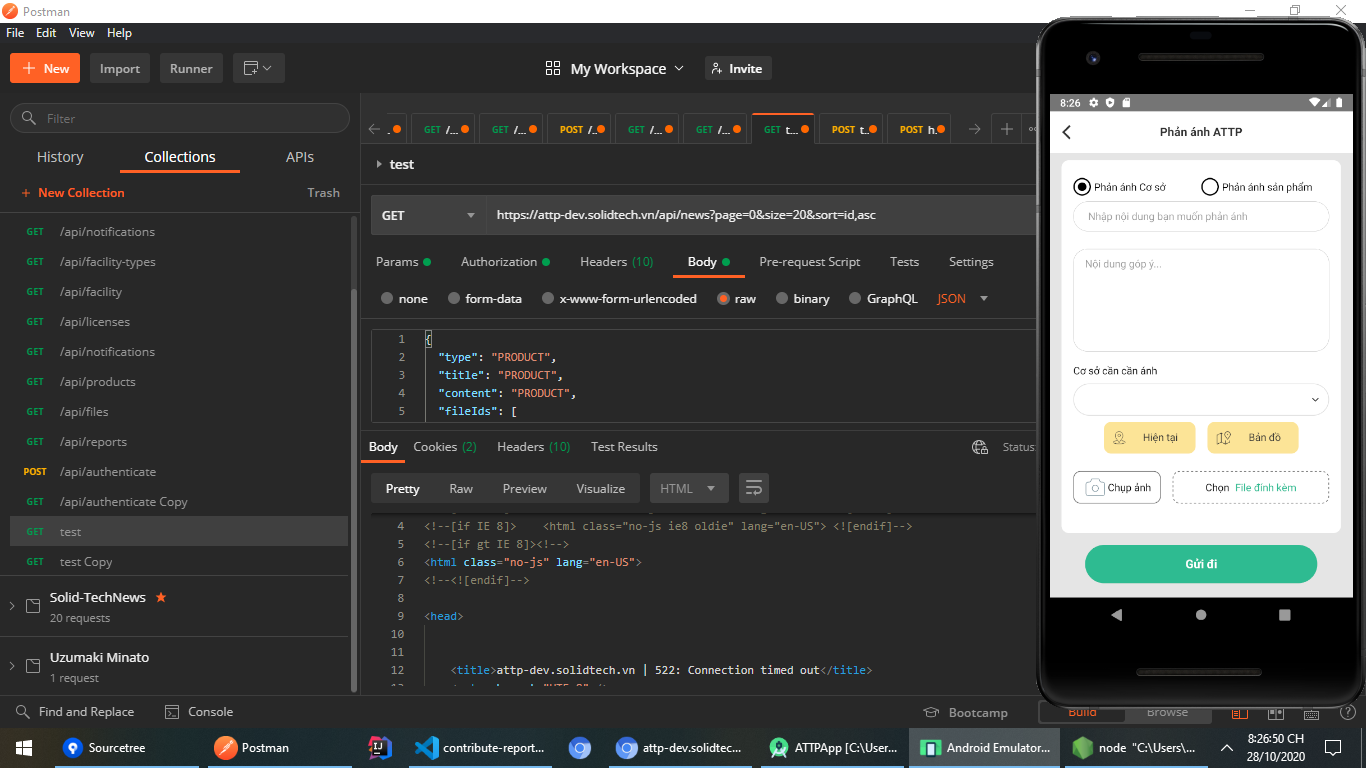Toggle line wrapping in the response viewer
This screenshot has height=768, width=1366.
pyautogui.click(x=753, y=488)
